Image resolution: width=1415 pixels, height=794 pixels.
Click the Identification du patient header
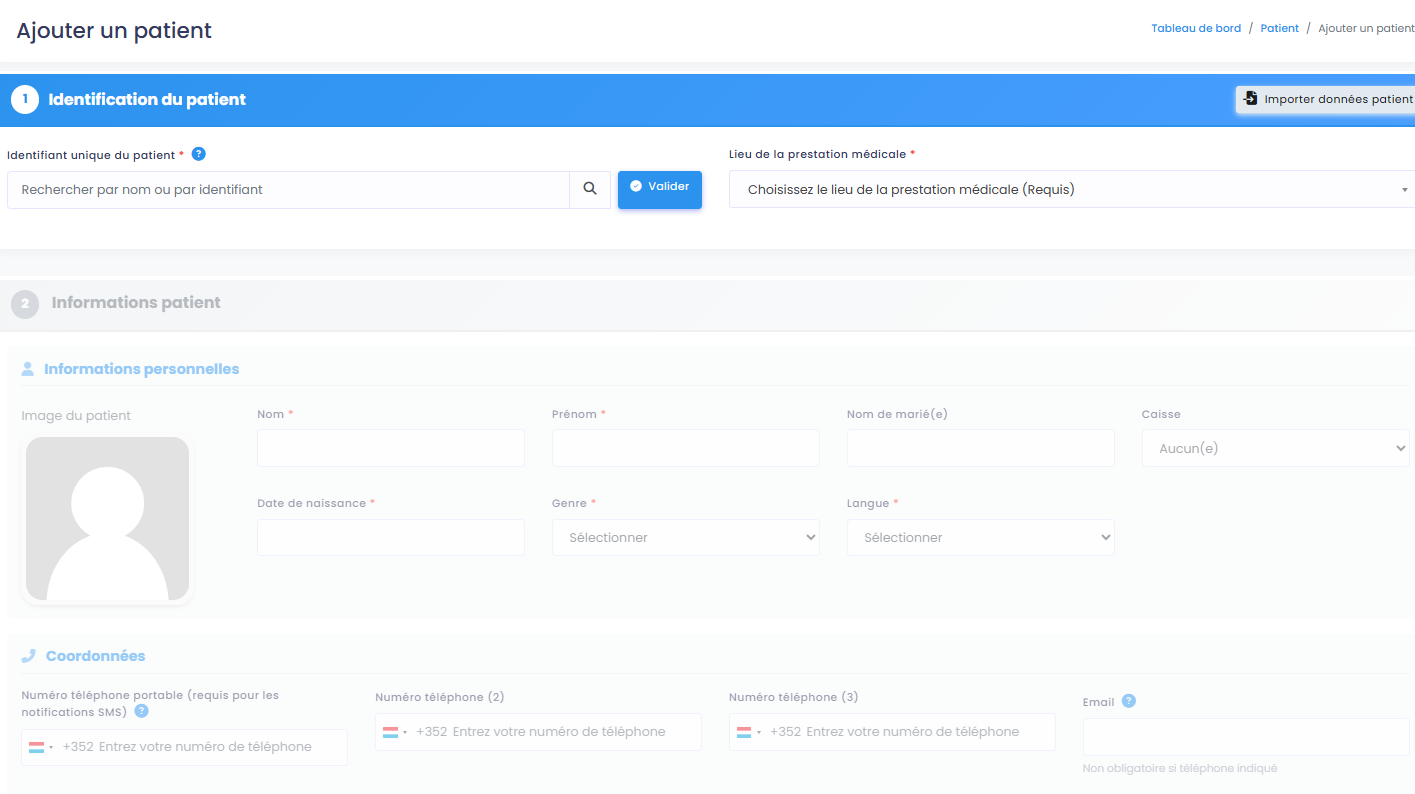(147, 99)
